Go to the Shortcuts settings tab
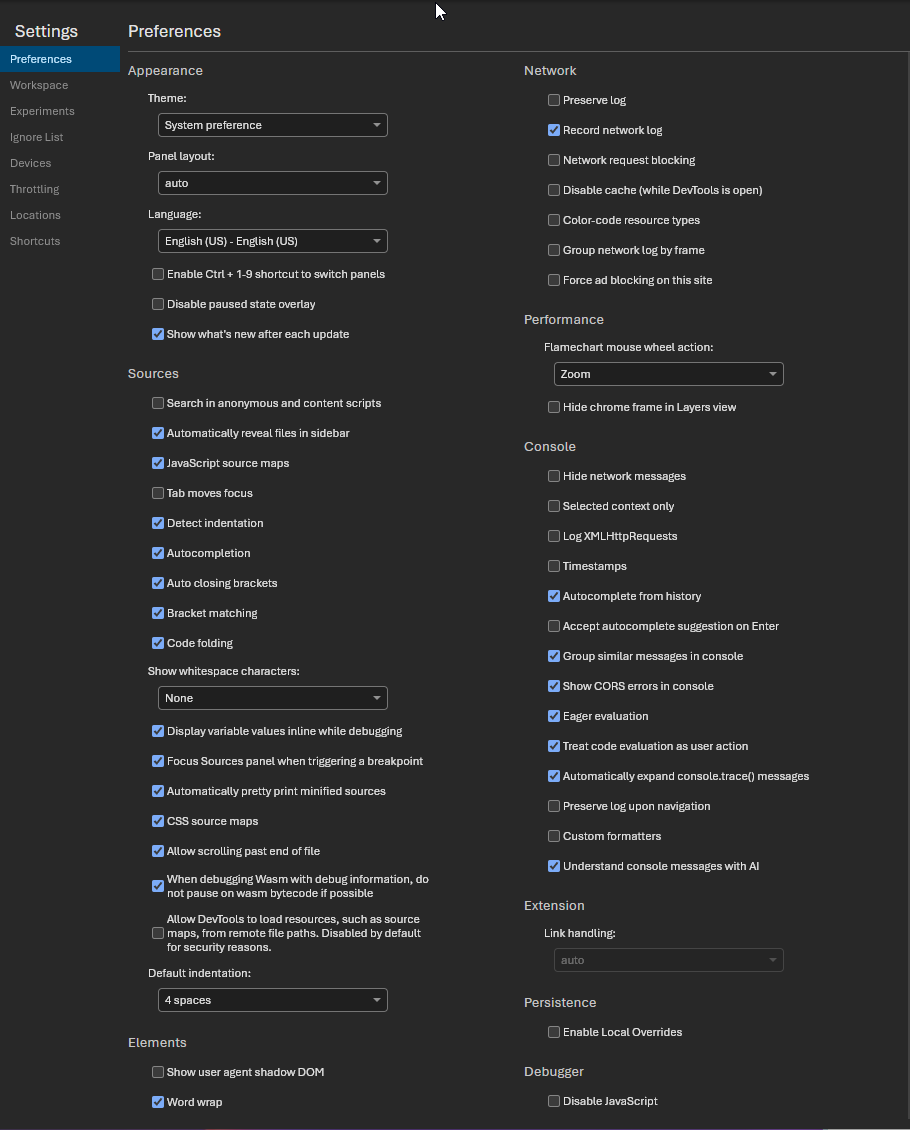The image size is (910, 1130). [35, 241]
